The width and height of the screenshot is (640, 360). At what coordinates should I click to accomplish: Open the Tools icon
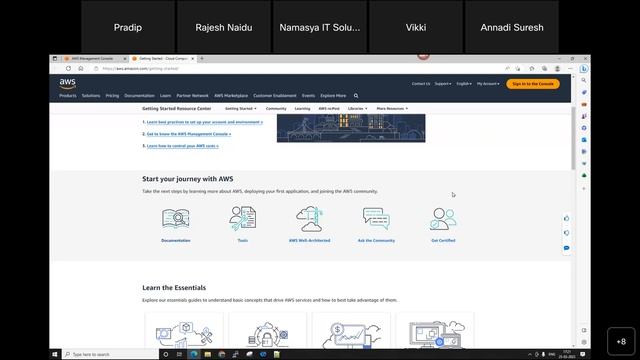pyautogui.click(x=242, y=218)
